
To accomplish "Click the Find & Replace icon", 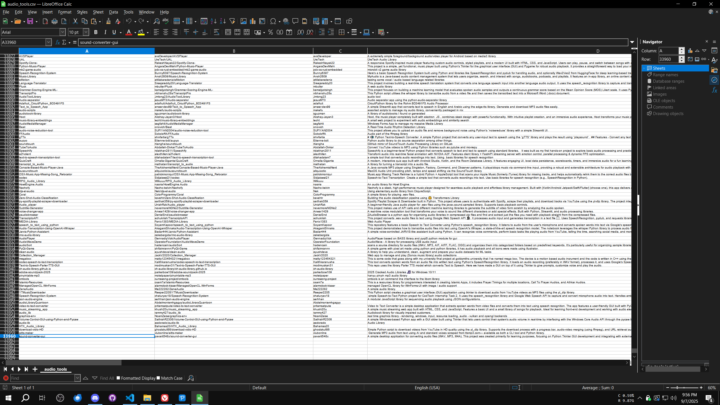I will coord(157,21).
